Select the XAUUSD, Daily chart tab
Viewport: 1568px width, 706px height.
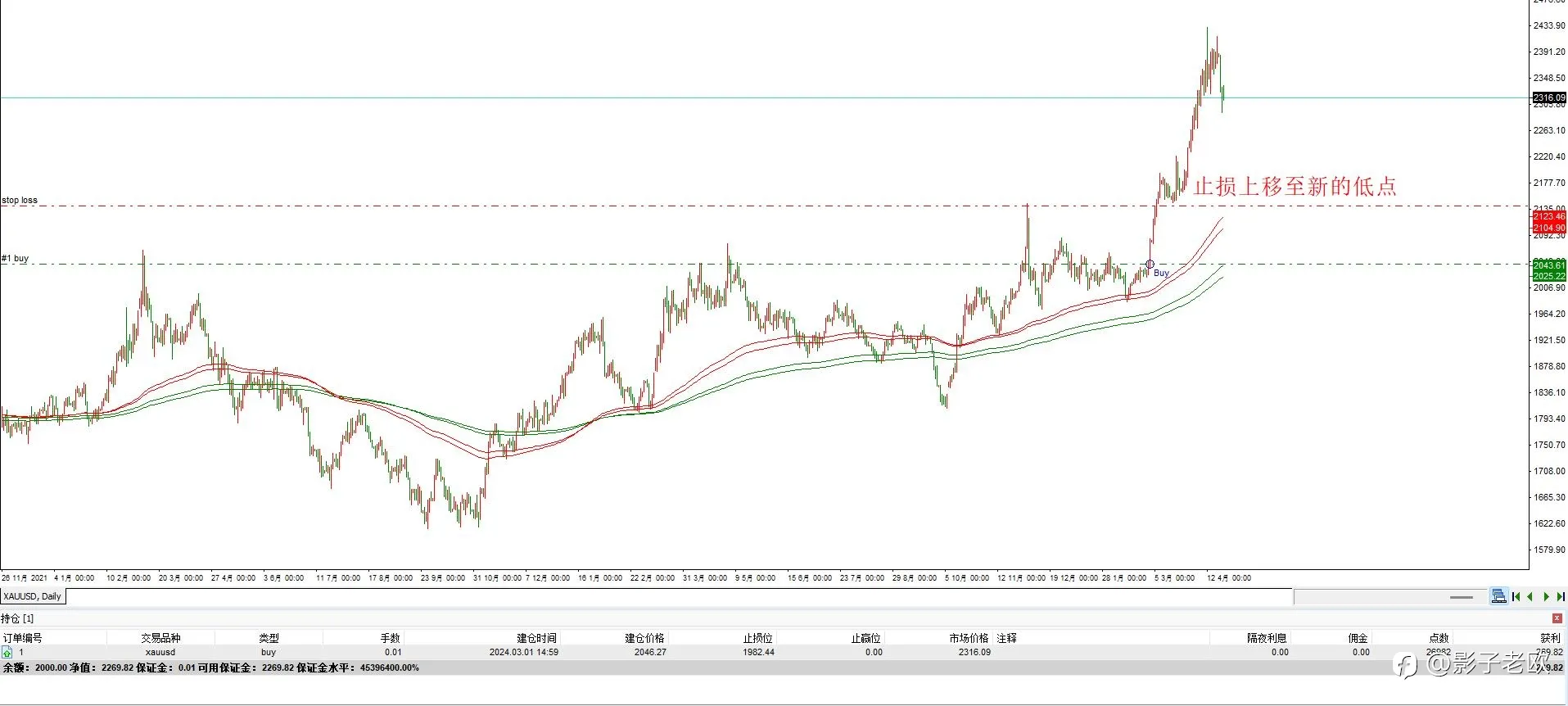tap(33, 597)
